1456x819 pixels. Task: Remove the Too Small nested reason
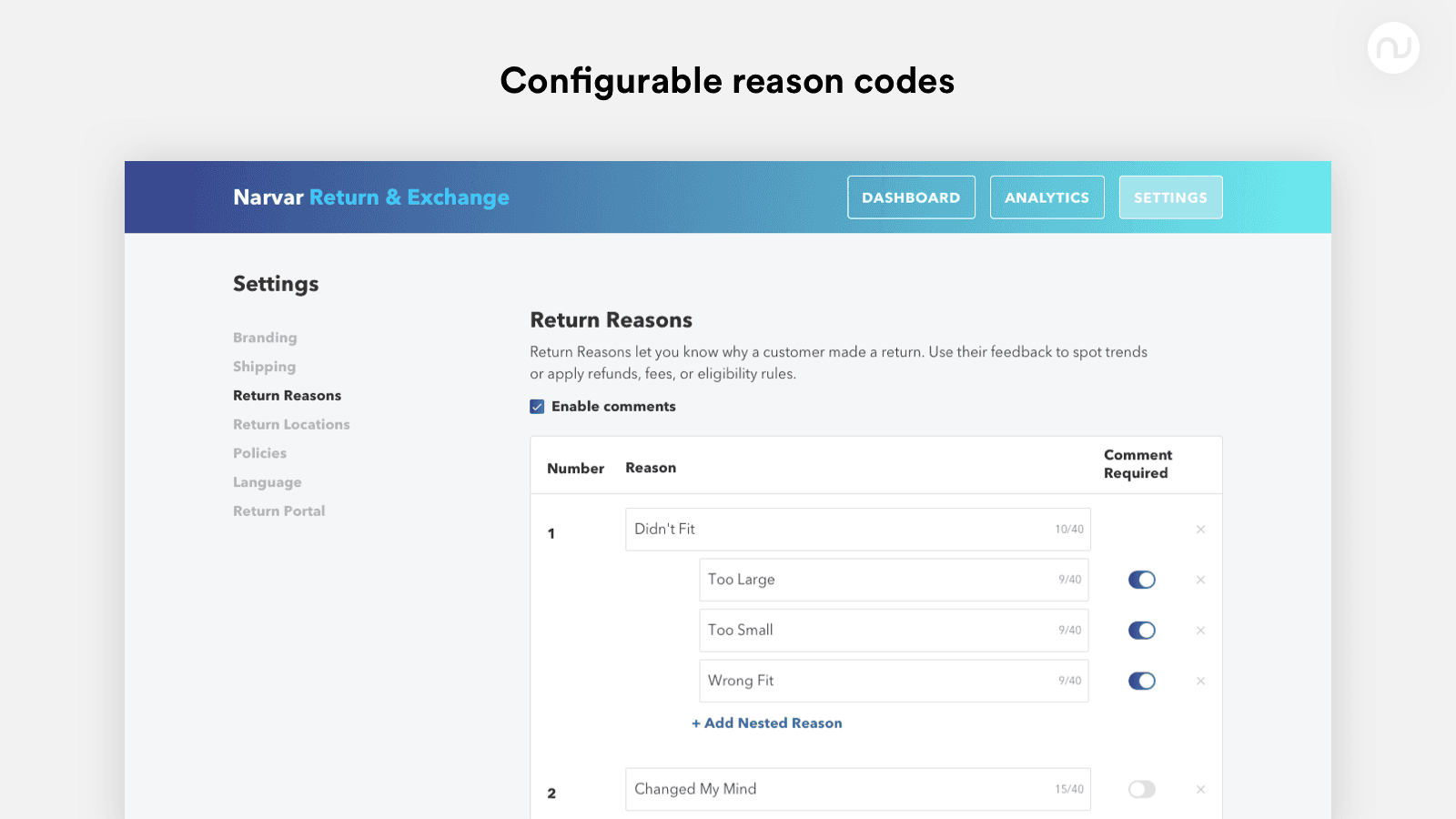click(1201, 630)
